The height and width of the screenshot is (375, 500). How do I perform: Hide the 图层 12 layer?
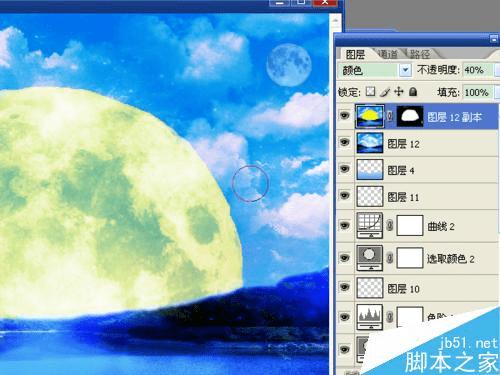click(345, 142)
